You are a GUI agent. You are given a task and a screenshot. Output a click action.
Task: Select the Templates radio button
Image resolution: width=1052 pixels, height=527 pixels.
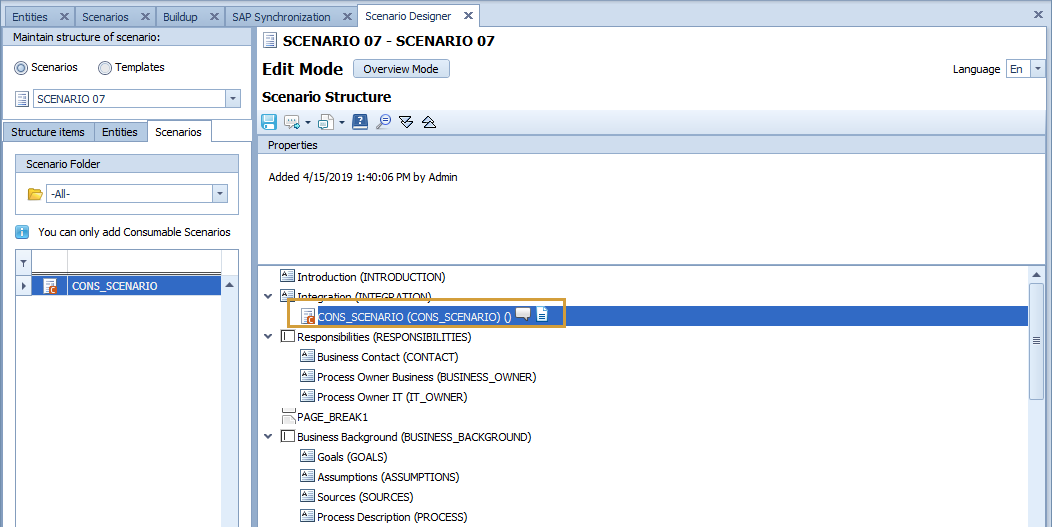coord(105,68)
